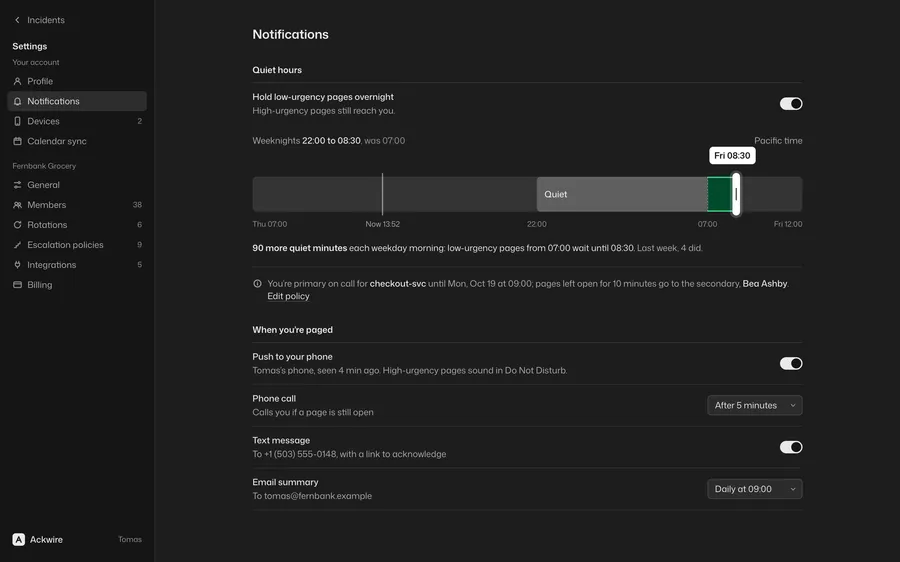
Task: Click the tomas@fernbank.example email text
Action: [318, 496]
